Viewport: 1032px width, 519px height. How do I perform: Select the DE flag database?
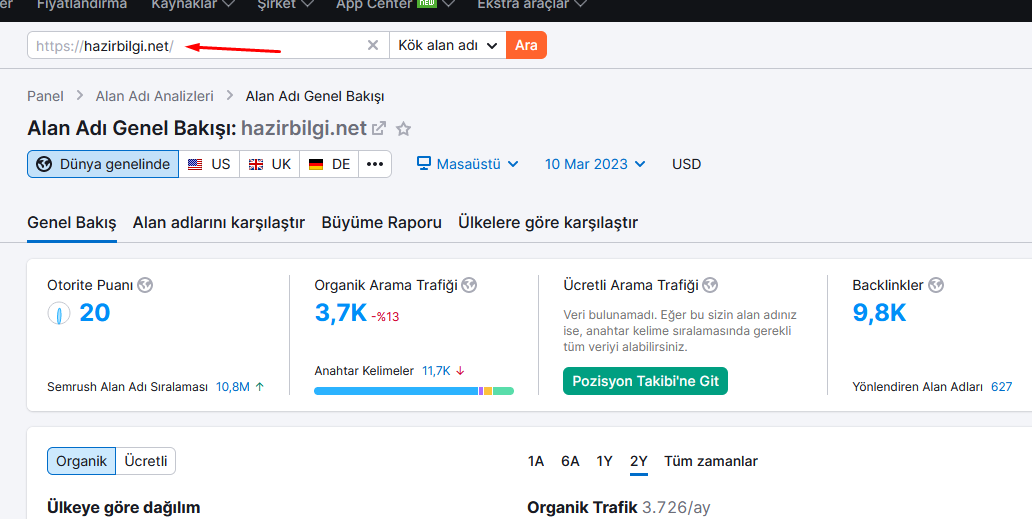[329, 164]
